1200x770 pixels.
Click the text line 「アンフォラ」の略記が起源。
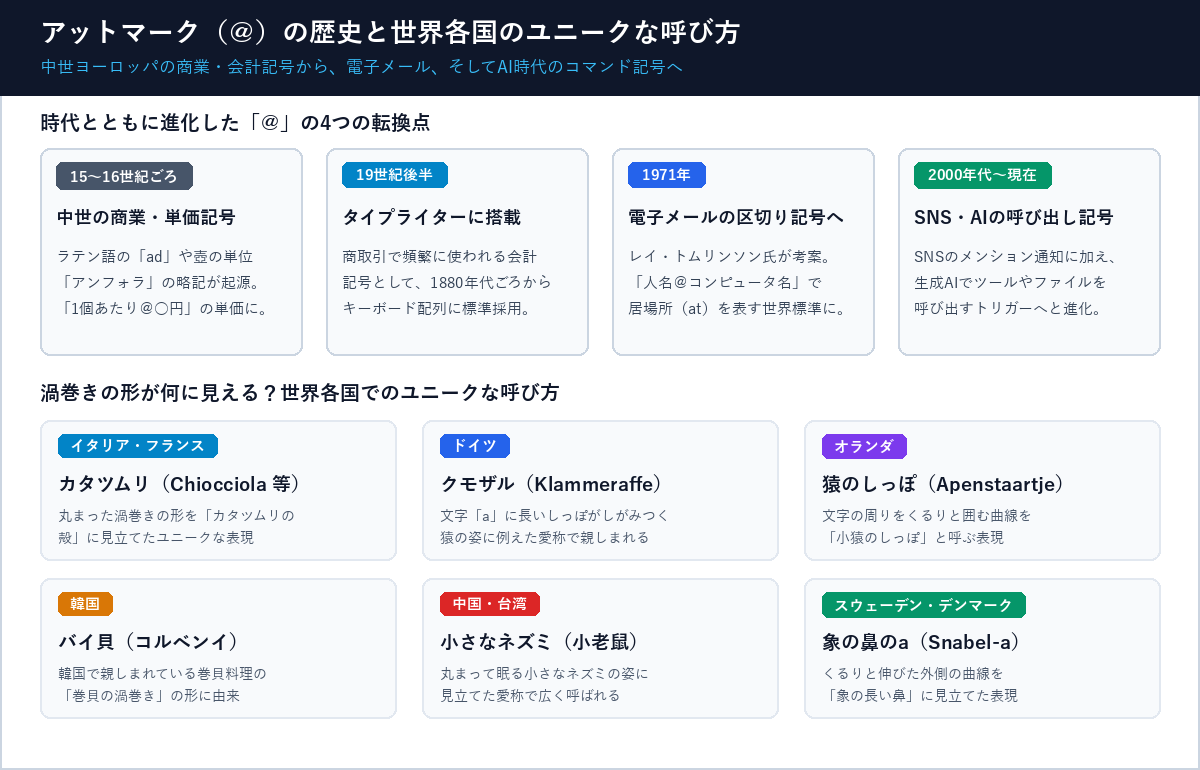(160, 282)
